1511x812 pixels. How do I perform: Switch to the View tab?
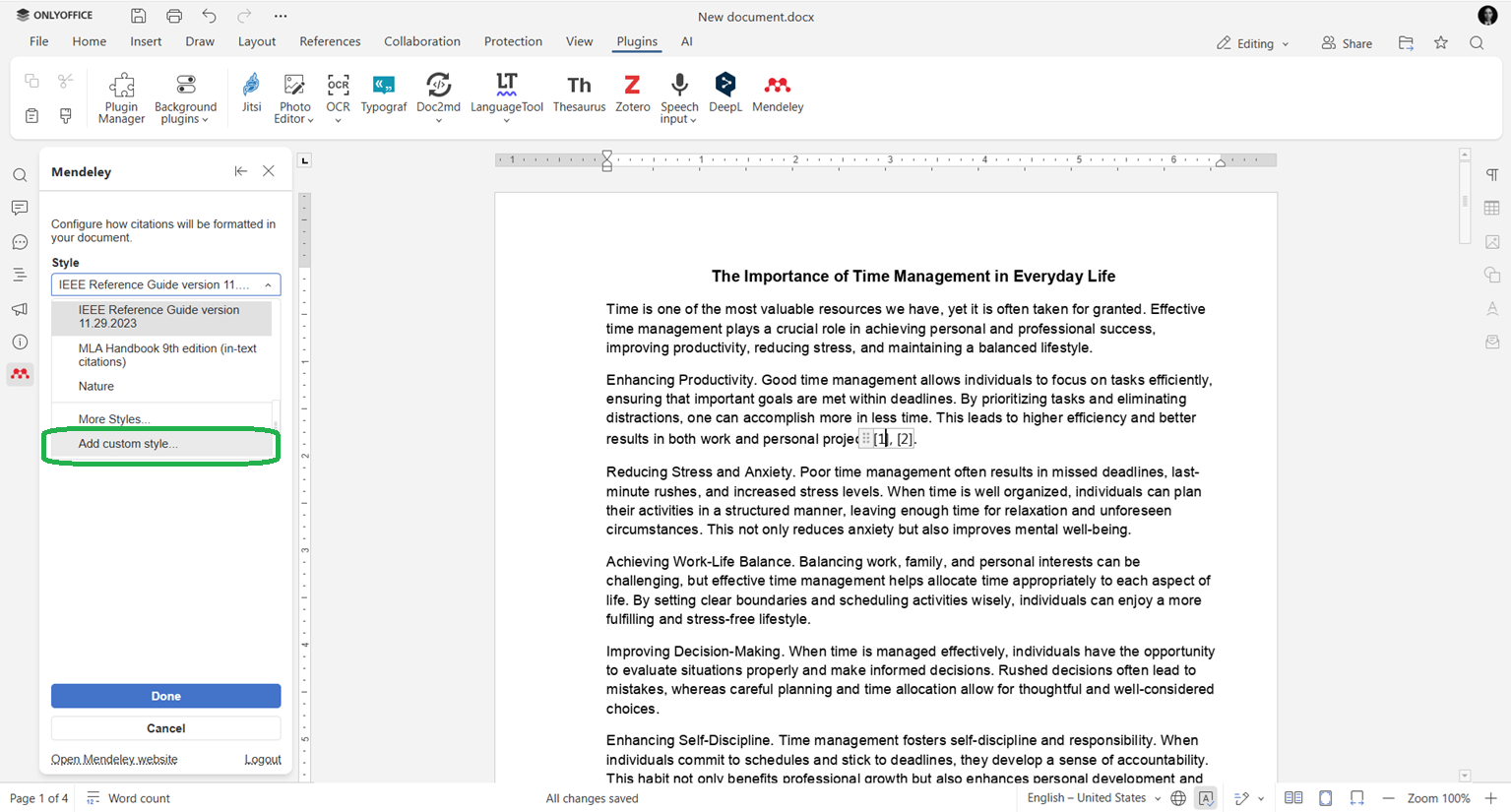coord(579,41)
